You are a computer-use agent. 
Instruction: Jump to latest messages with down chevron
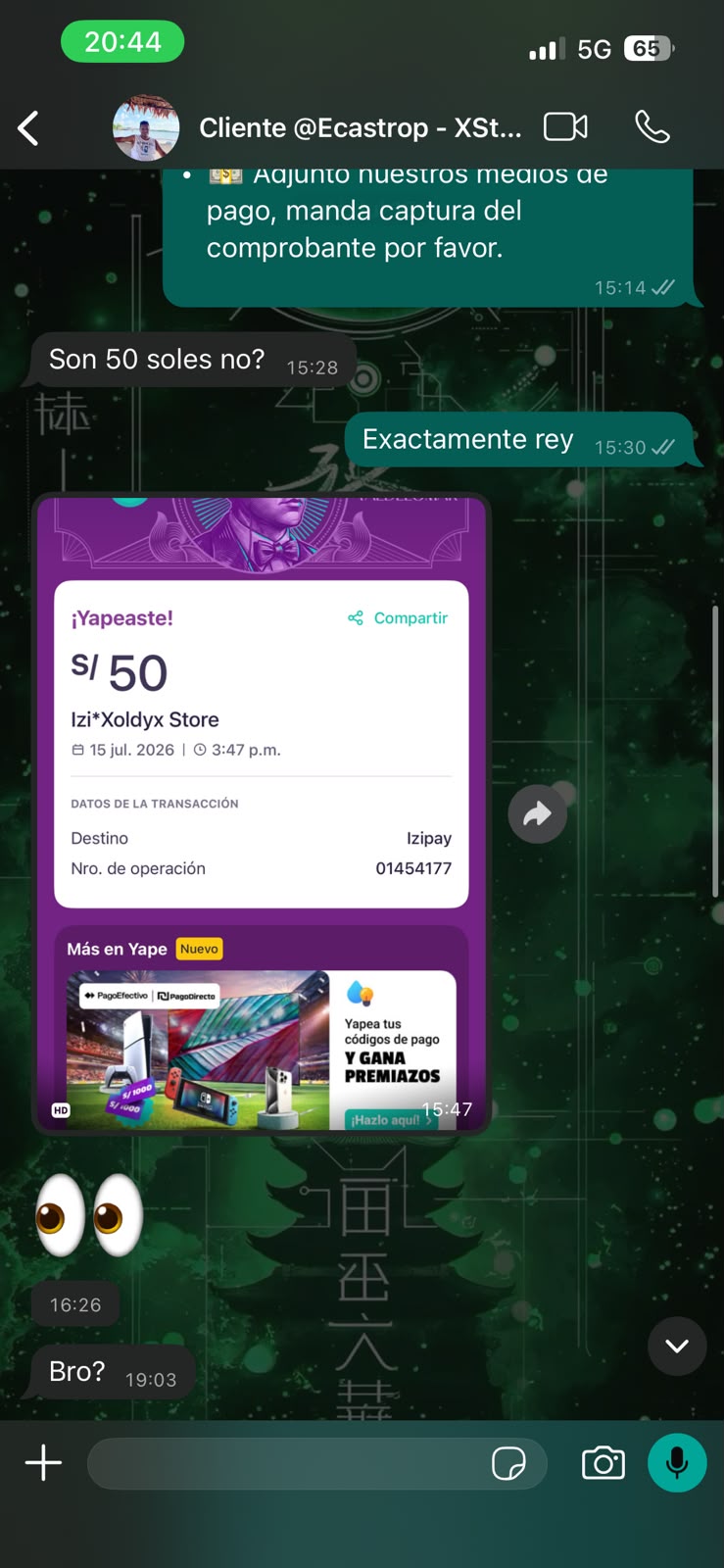677,1346
